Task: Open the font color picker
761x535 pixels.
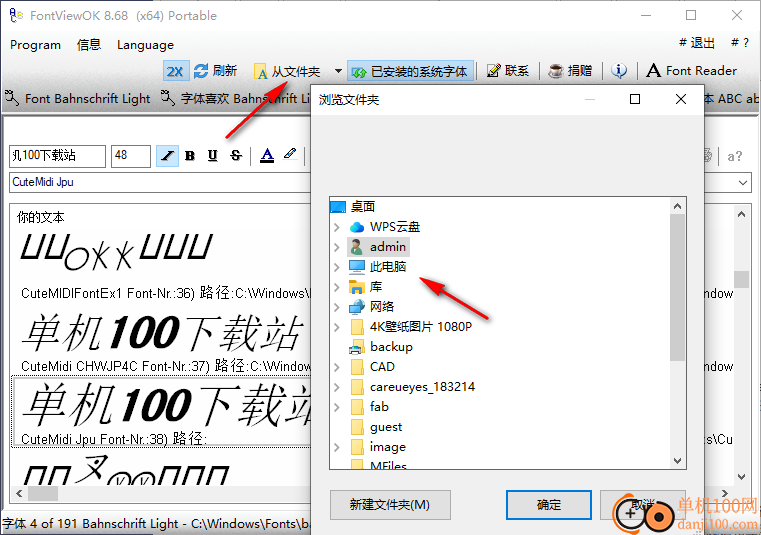Action: 267,155
